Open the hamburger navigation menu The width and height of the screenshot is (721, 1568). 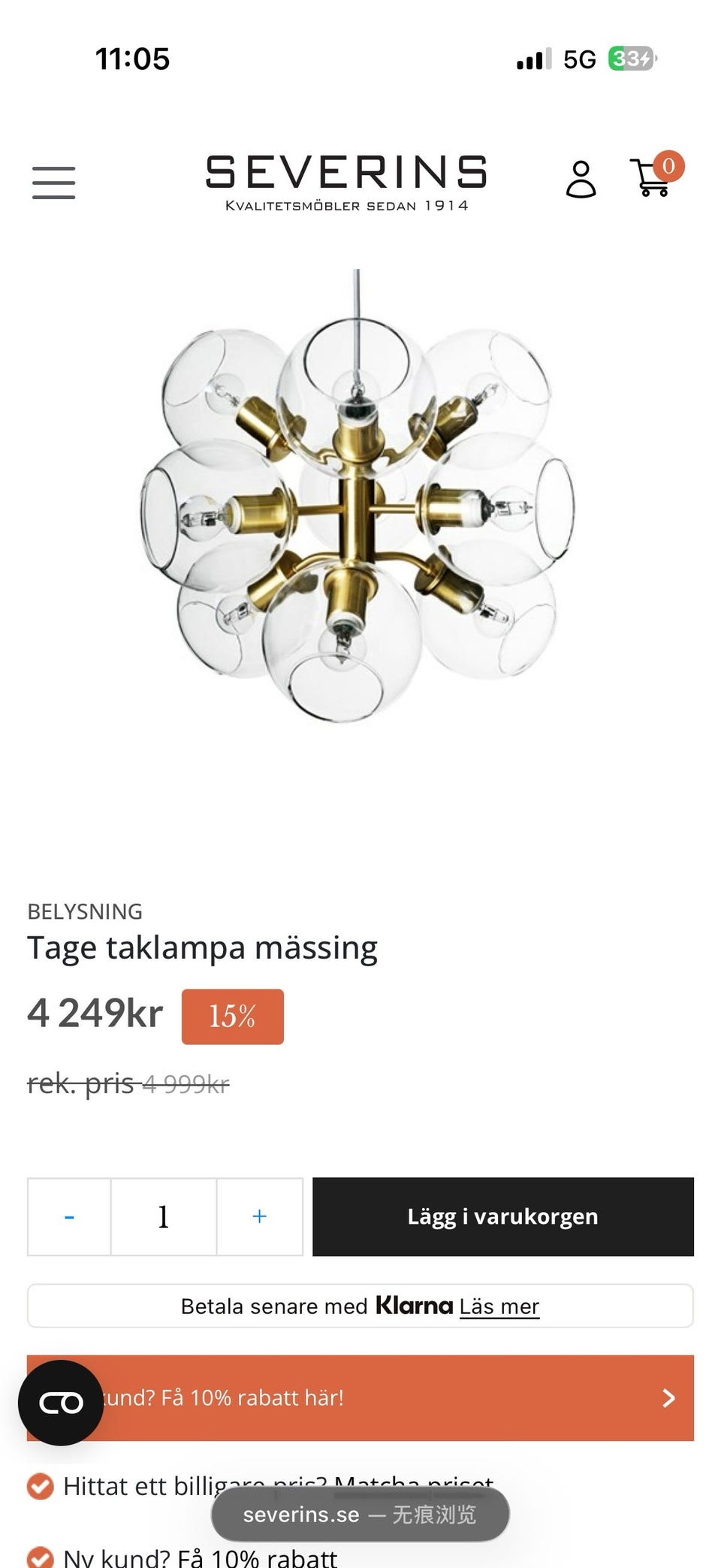(x=53, y=183)
